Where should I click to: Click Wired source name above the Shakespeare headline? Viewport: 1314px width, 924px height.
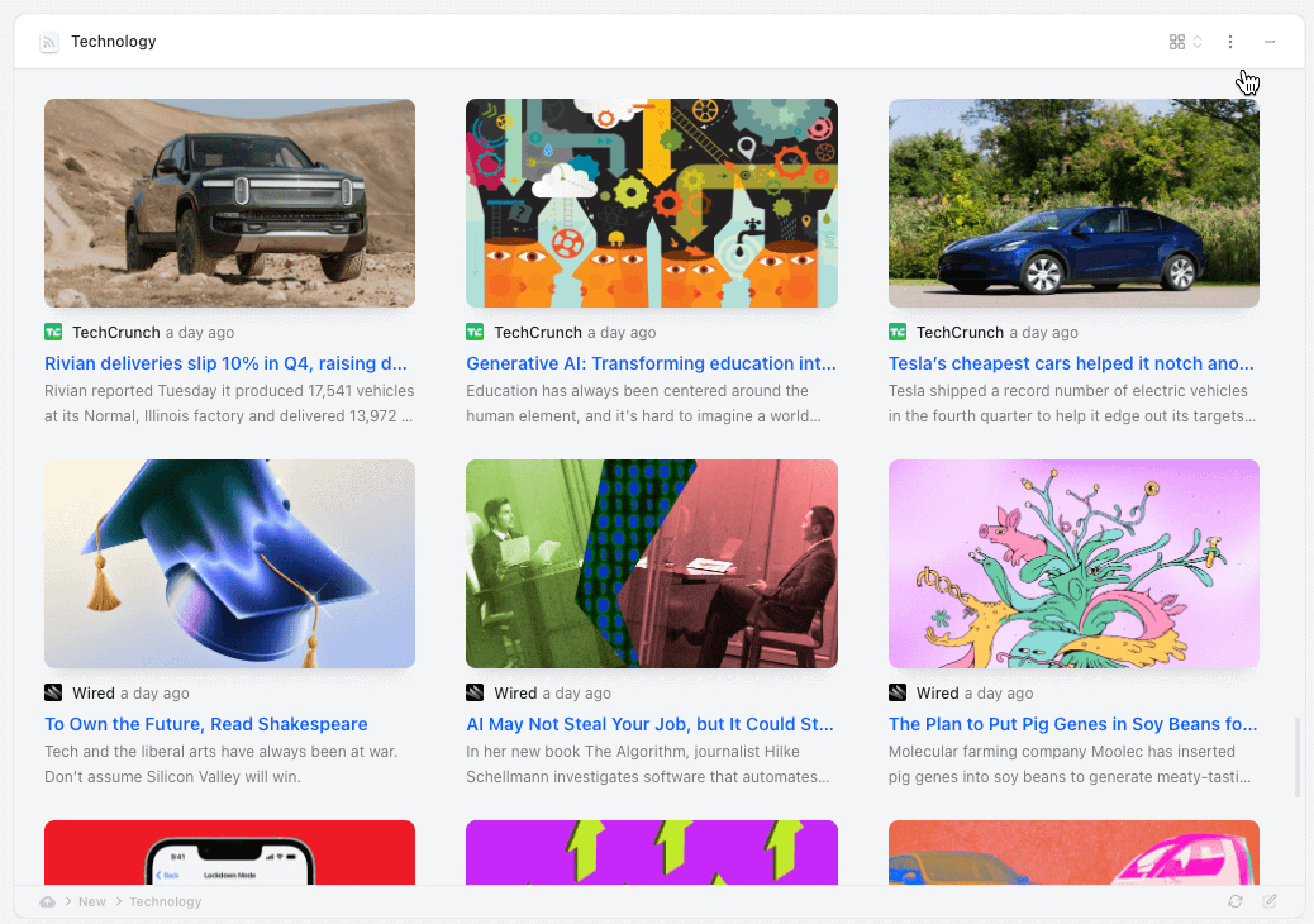[x=94, y=693]
